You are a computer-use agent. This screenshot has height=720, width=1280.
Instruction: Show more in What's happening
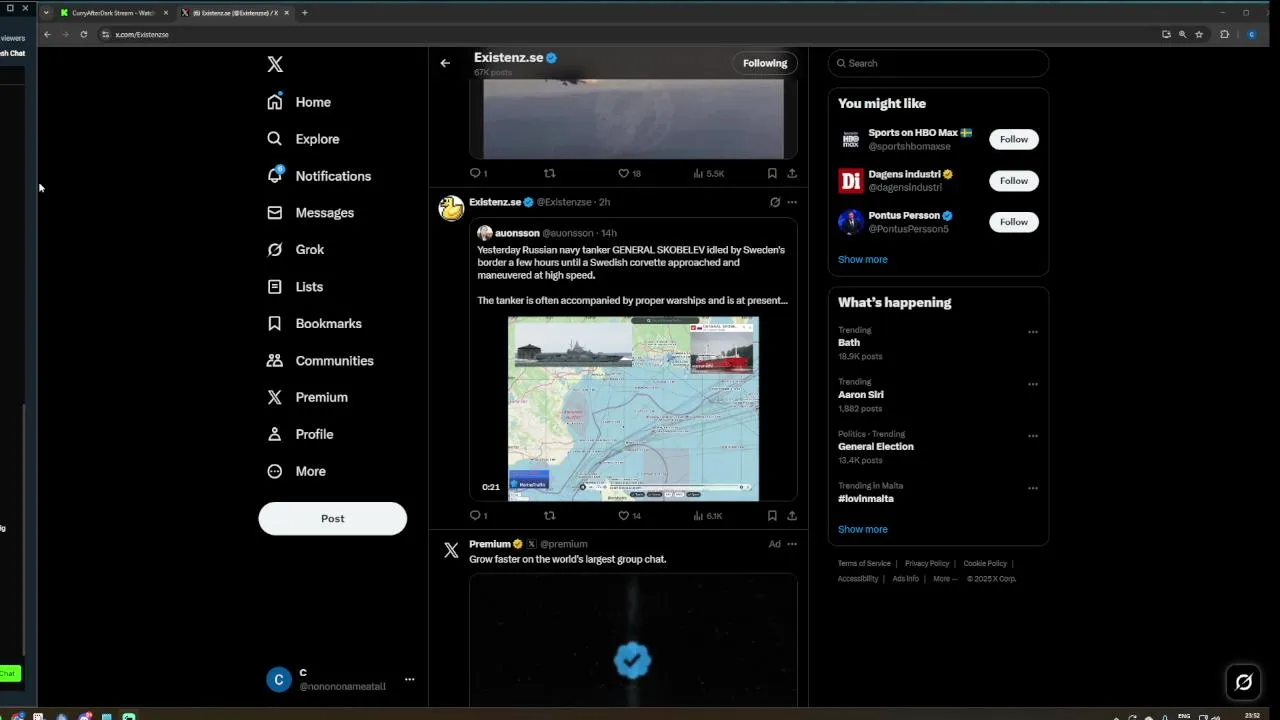coord(863,530)
